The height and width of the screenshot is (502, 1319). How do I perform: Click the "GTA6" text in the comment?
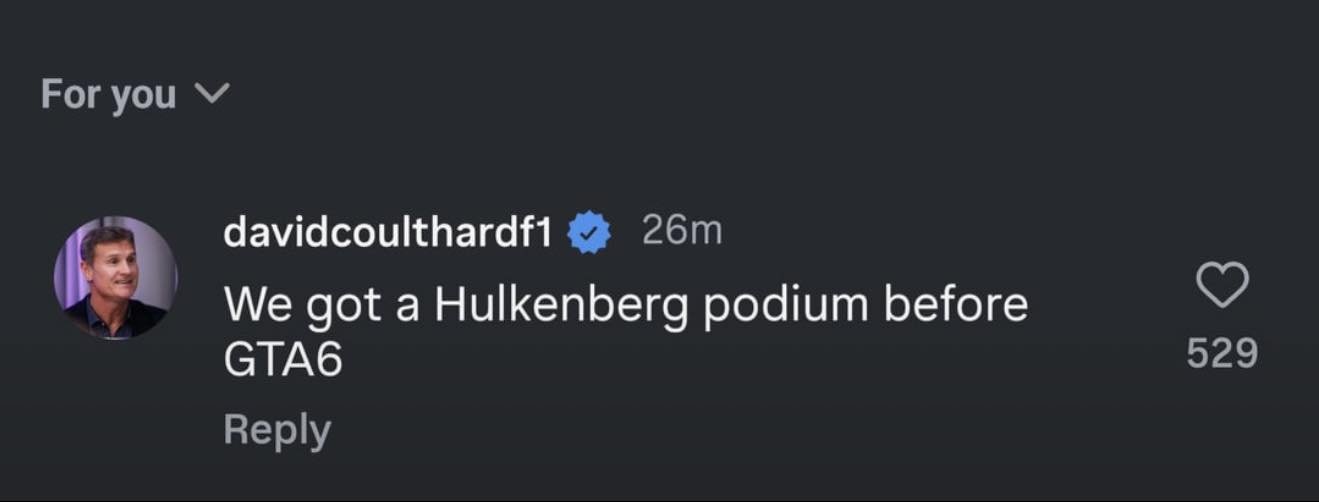(283, 361)
